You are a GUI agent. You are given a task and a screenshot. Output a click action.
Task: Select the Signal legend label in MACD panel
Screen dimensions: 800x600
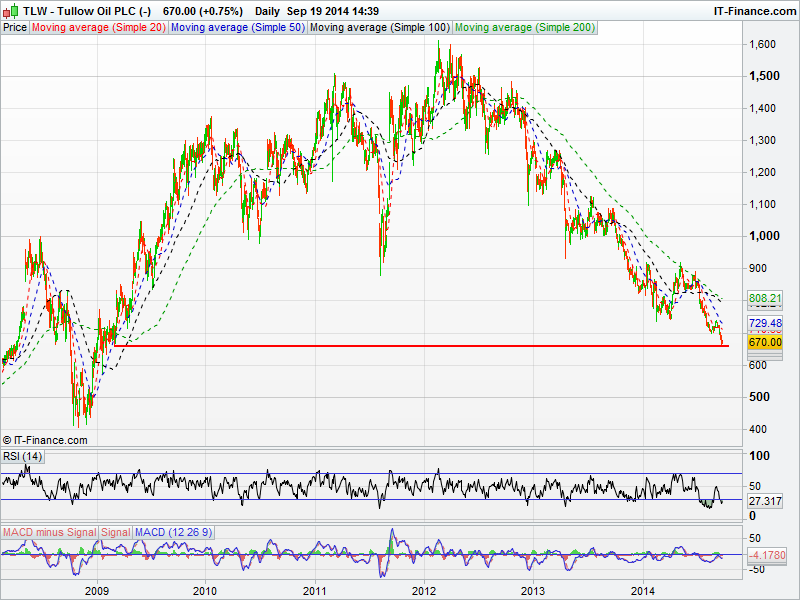pyautogui.click(x=115, y=532)
